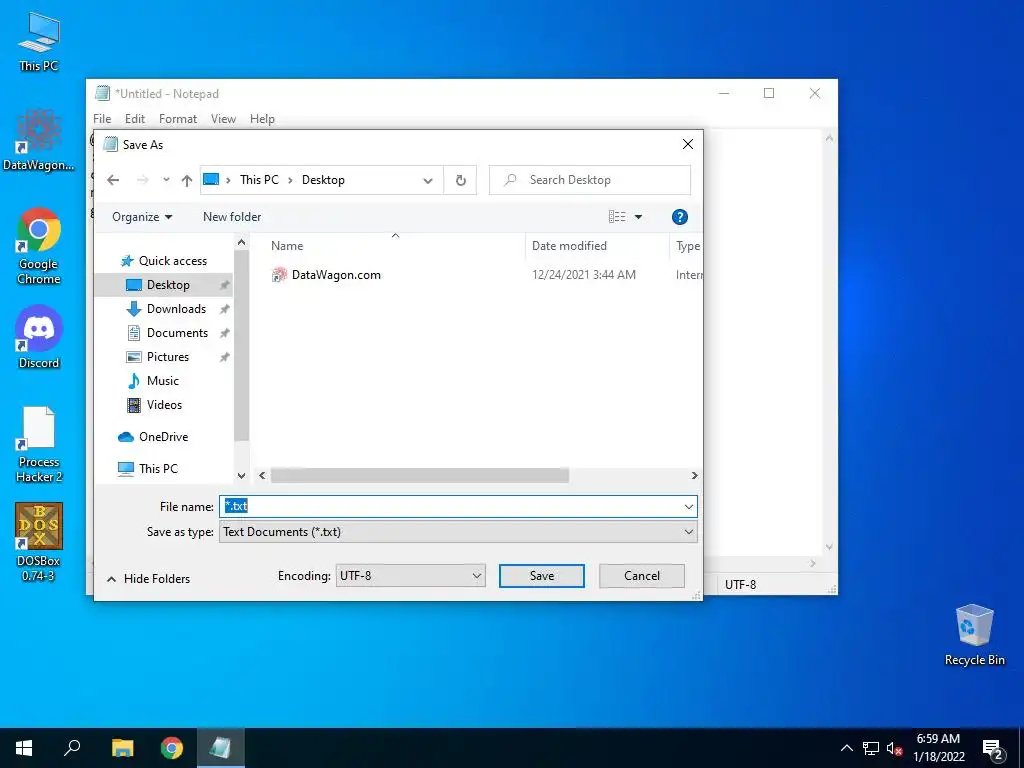Open the notification center icon
This screenshot has height=768, width=1024.
(x=993, y=750)
